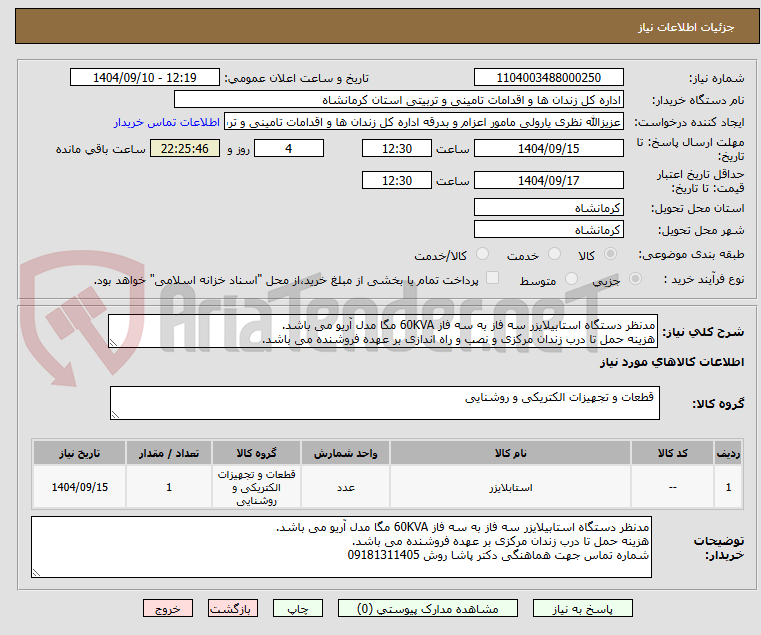Click response deadline date 1404/09/15 field
The height and width of the screenshot is (635, 761).
pos(548,149)
